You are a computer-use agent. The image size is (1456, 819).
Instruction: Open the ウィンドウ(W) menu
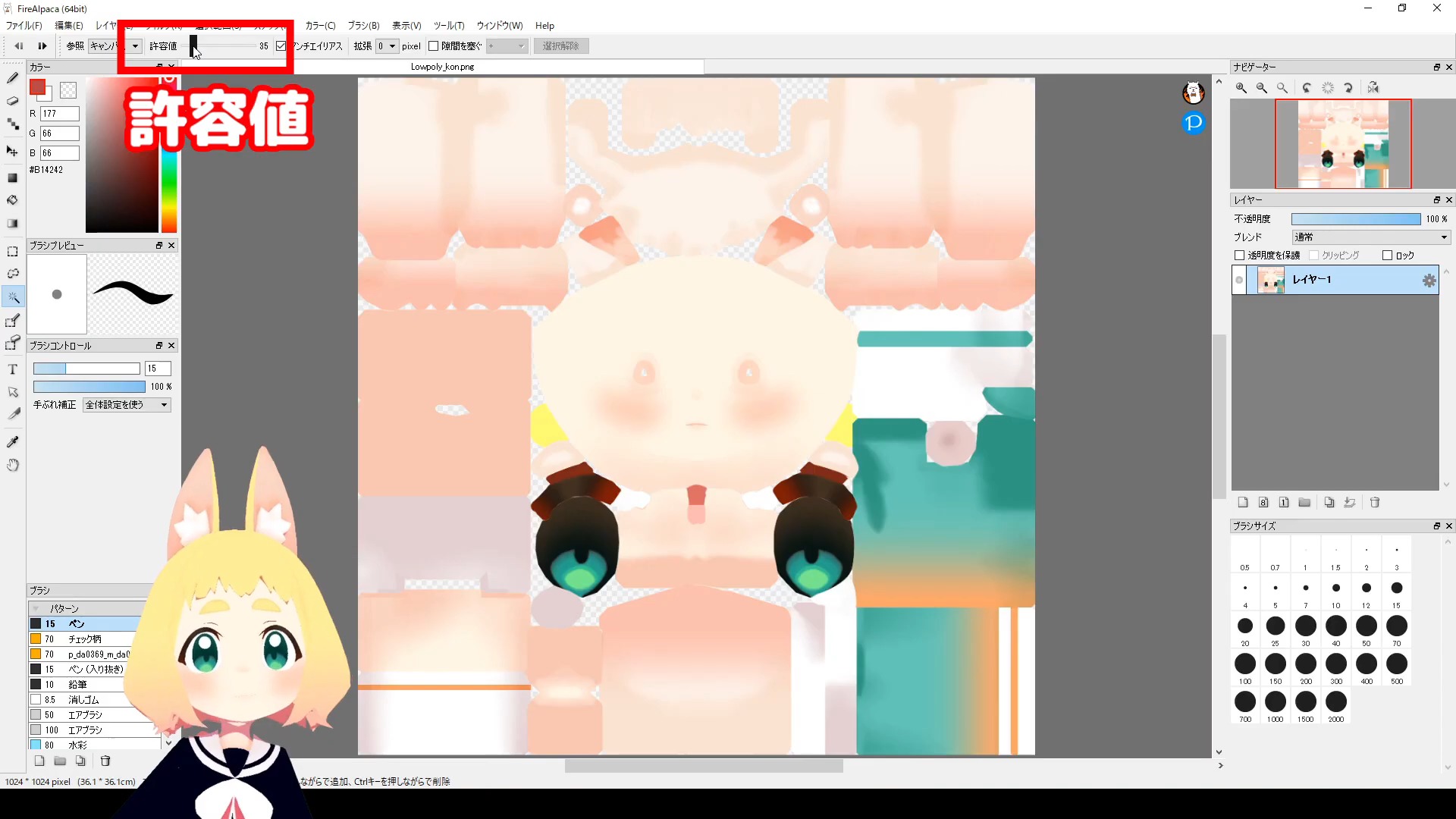(x=500, y=26)
